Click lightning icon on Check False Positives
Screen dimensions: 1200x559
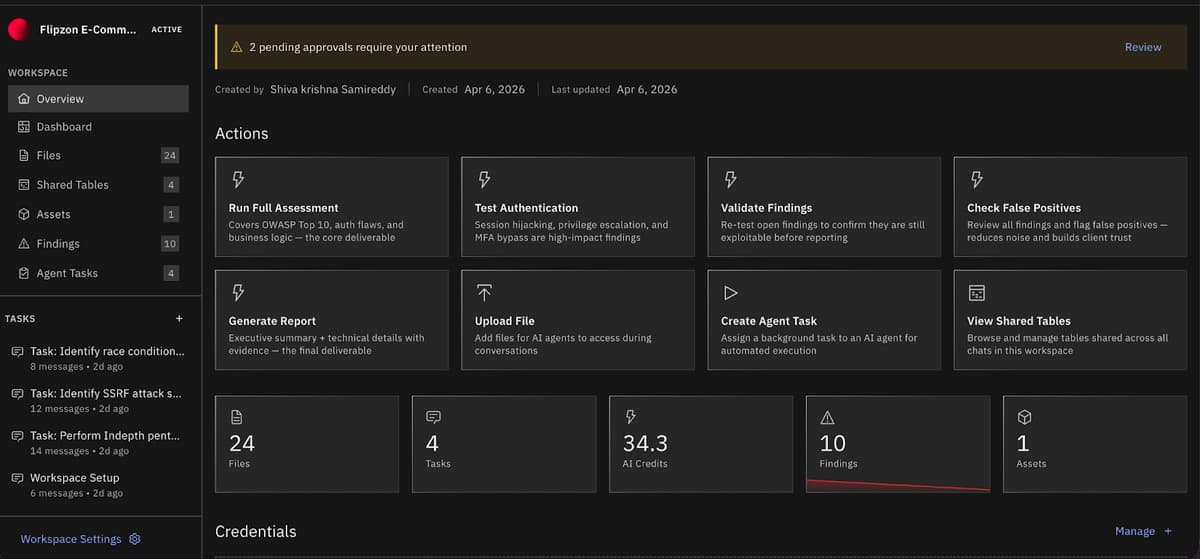(x=976, y=179)
